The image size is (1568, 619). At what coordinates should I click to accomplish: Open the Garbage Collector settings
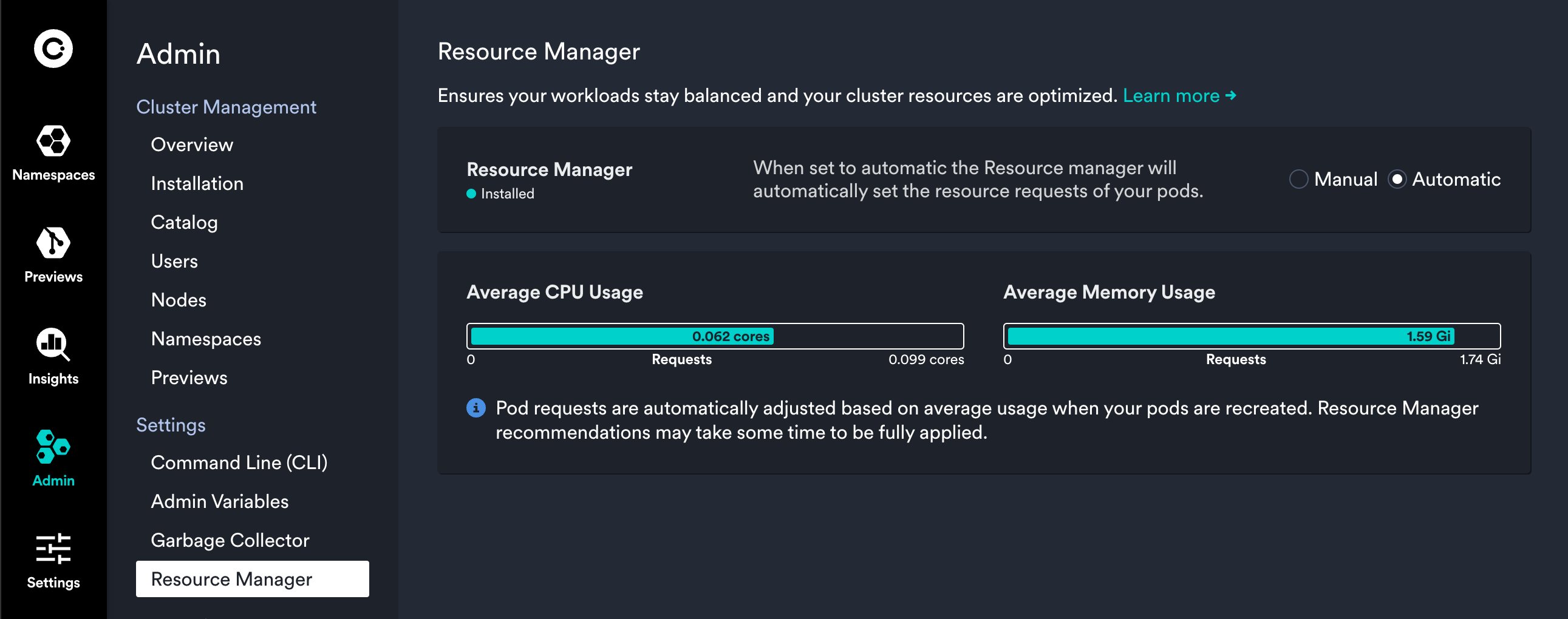[x=230, y=541]
